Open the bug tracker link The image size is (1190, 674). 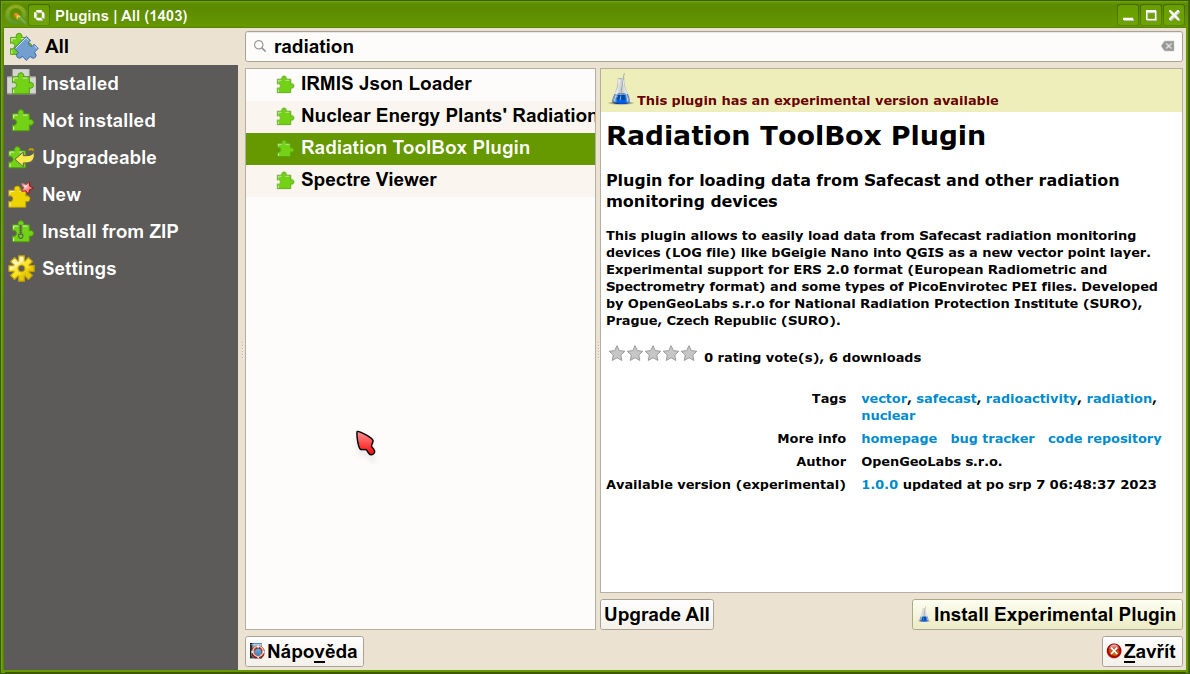click(x=993, y=439)
